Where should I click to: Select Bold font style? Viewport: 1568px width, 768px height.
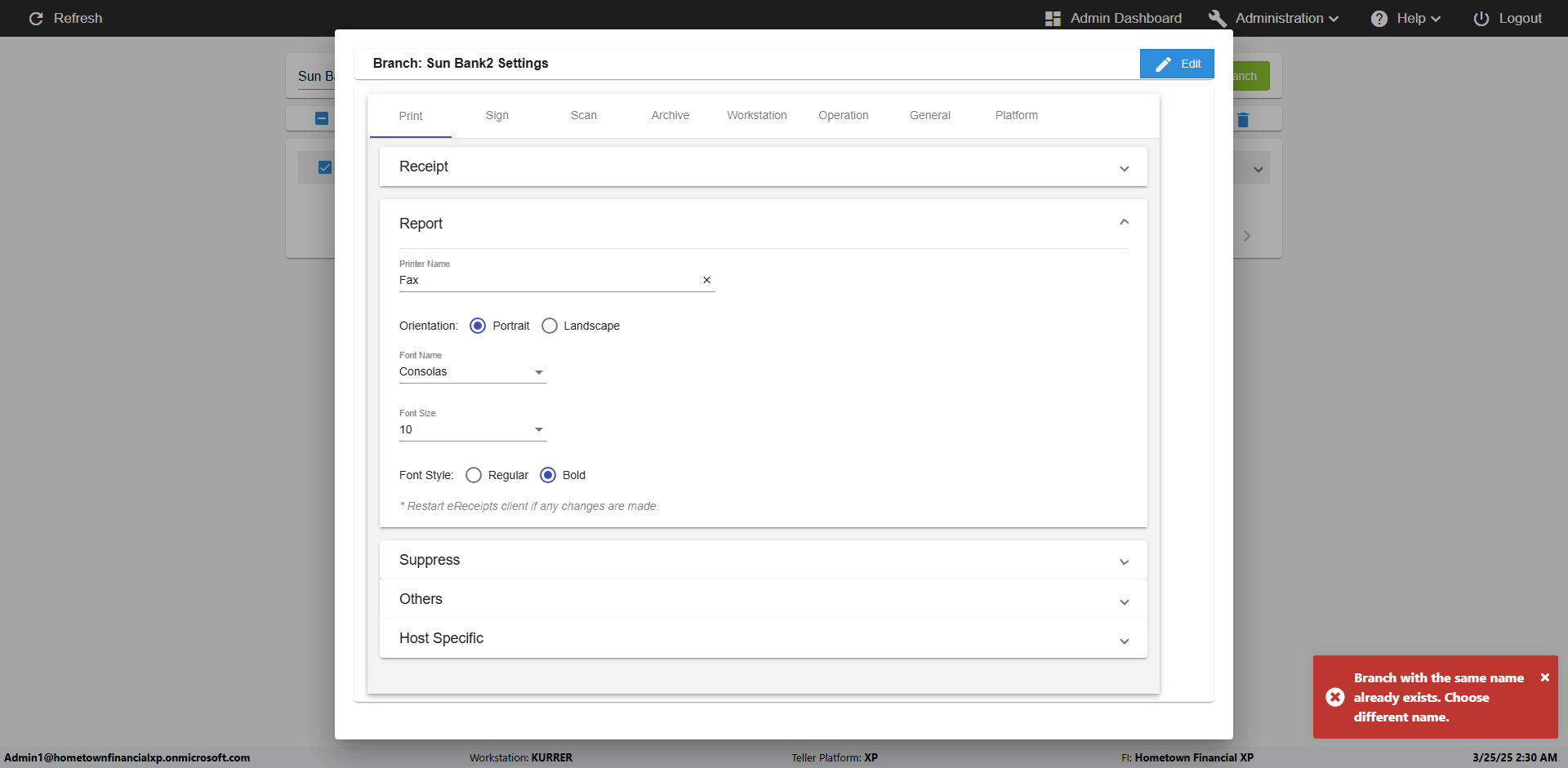tap(548, 475)
